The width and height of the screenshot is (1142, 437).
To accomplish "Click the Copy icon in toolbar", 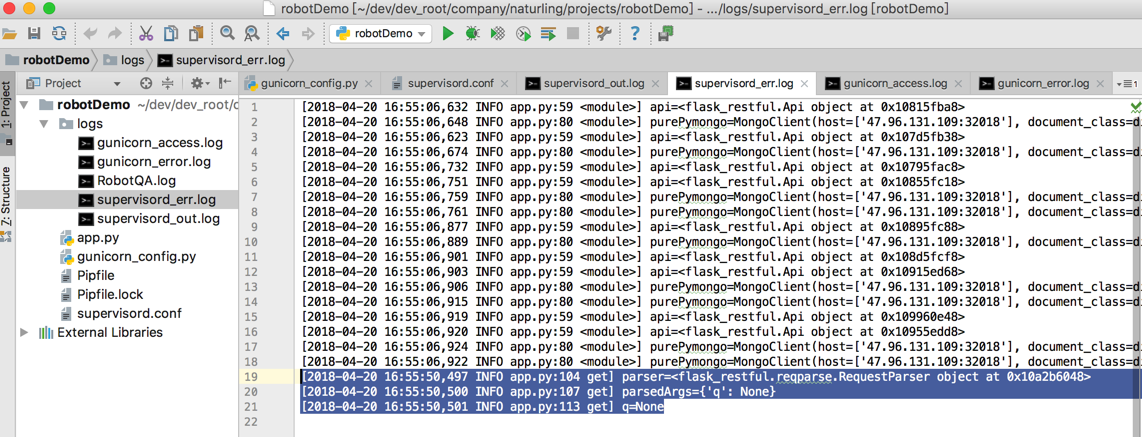I will point(171,34).
